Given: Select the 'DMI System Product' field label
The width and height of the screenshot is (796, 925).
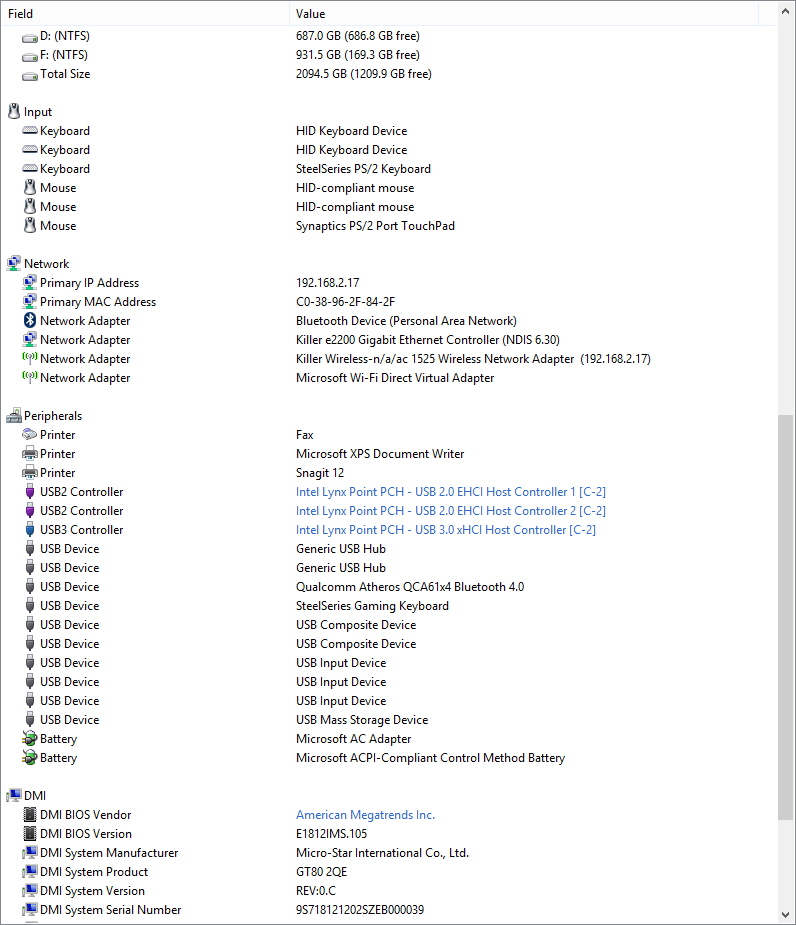Looking at the screenshot, I should (94, 872).
